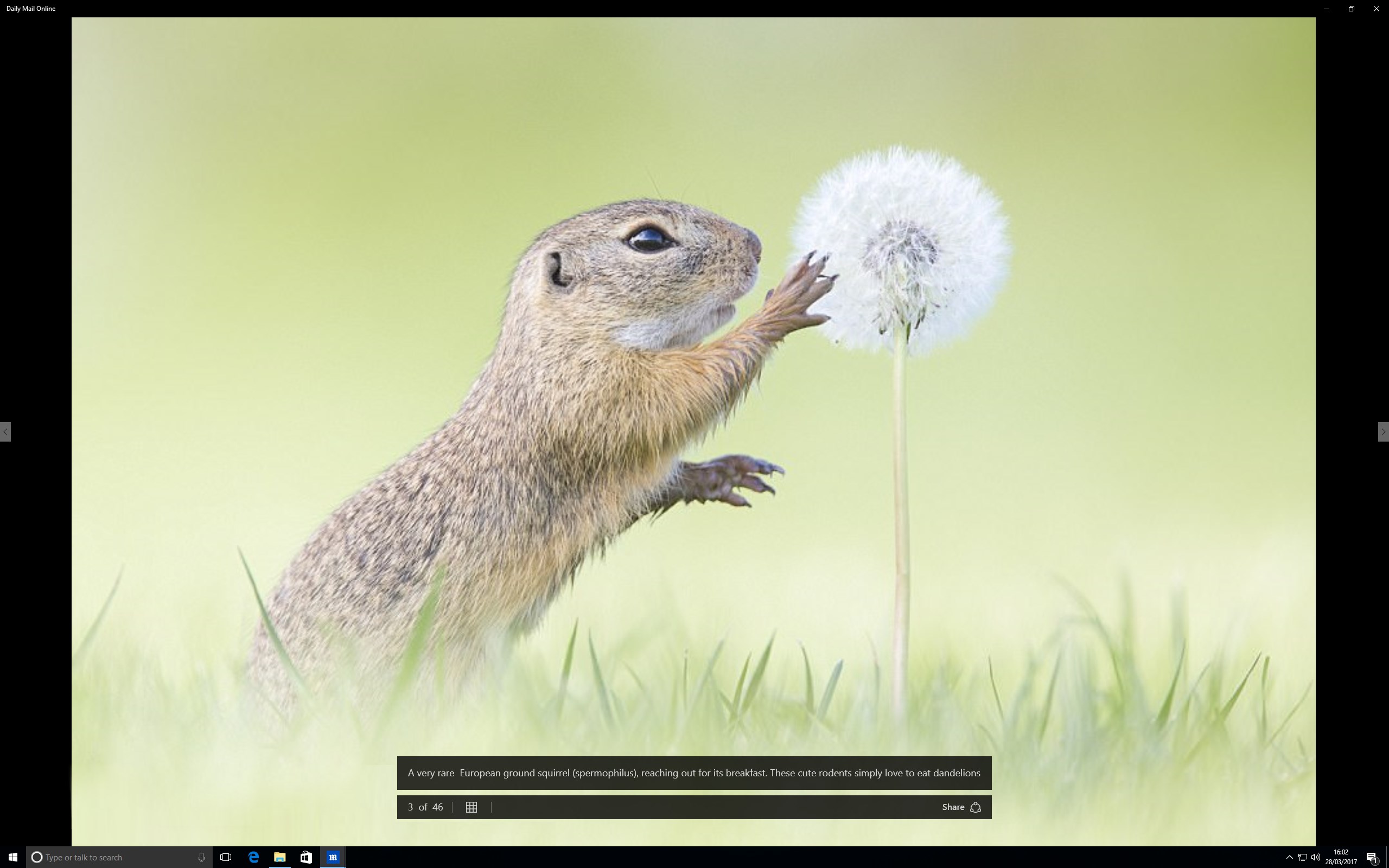The image size is (1389, 868).
Task: Click the Share button
Action: point(960,807)
